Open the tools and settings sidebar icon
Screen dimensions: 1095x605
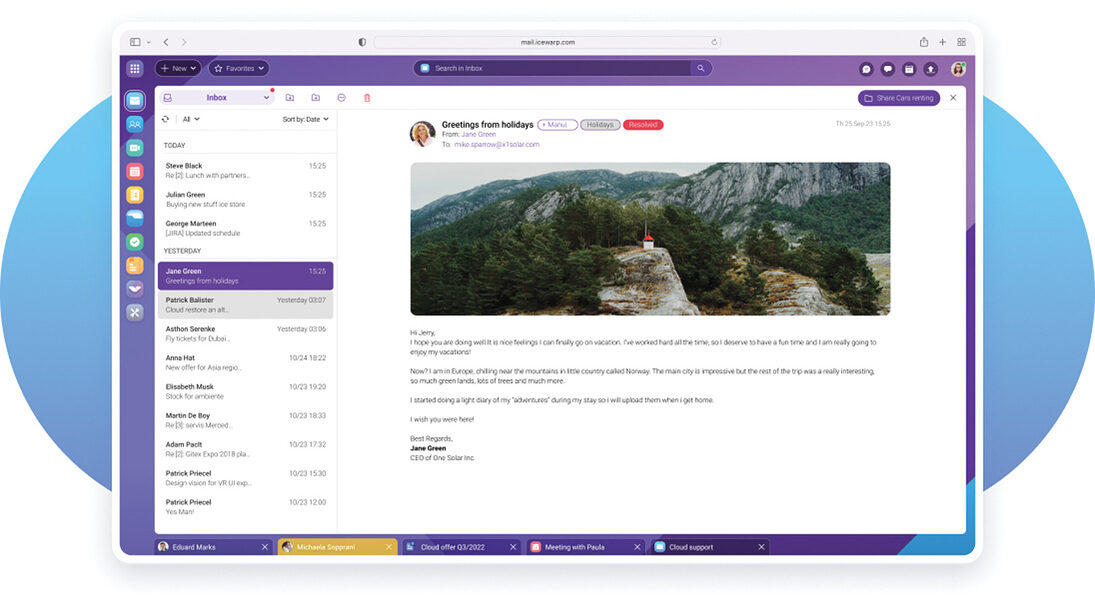pyautogui.click(x=135, y=312)
